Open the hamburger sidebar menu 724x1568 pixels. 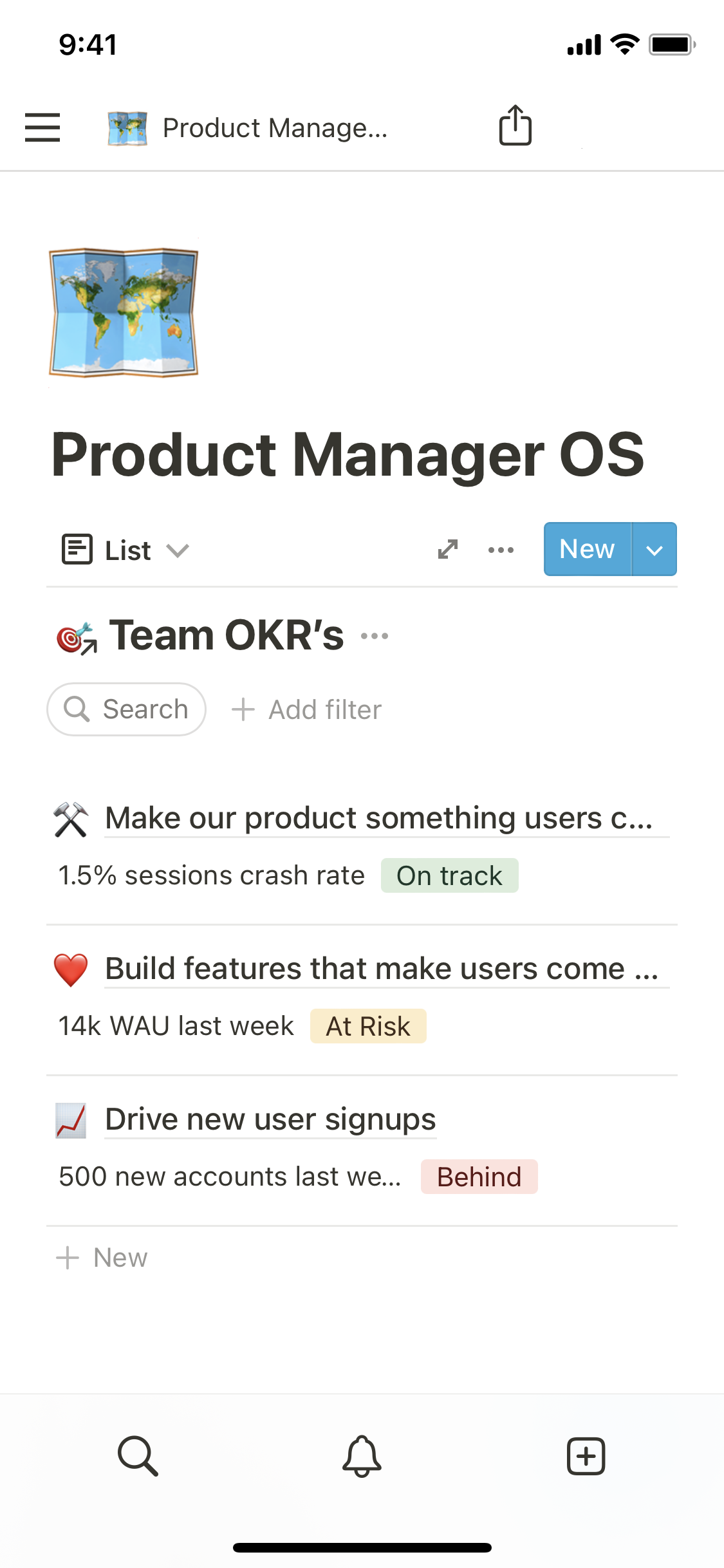42,127
